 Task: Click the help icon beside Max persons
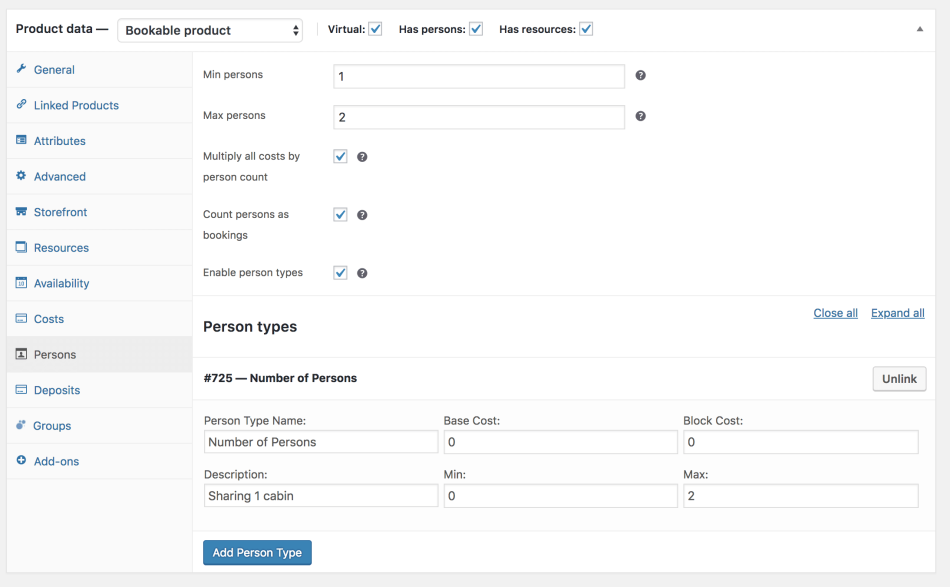click(x=640, y=116)
